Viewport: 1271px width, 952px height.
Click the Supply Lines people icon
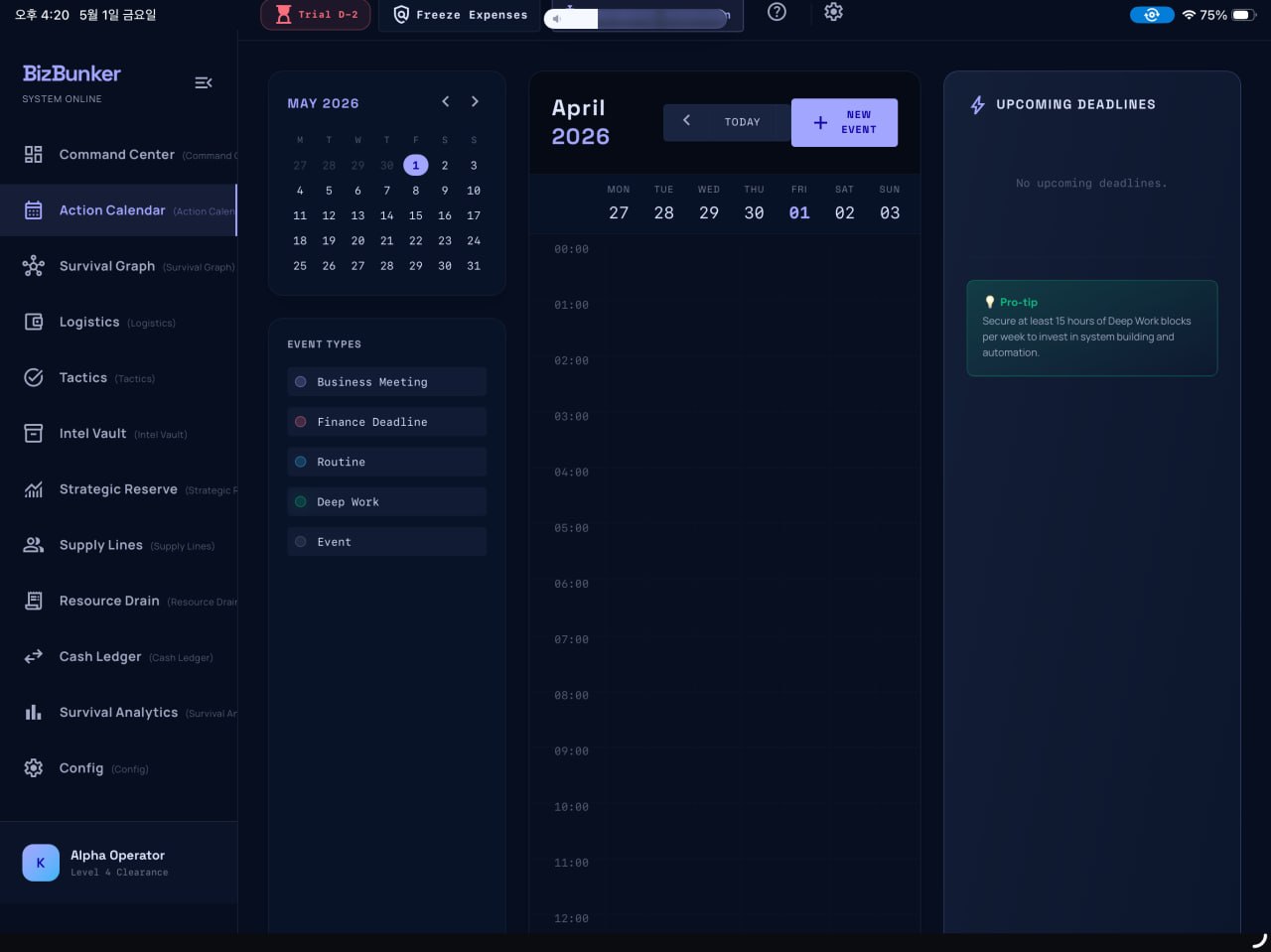coord(34,545)
